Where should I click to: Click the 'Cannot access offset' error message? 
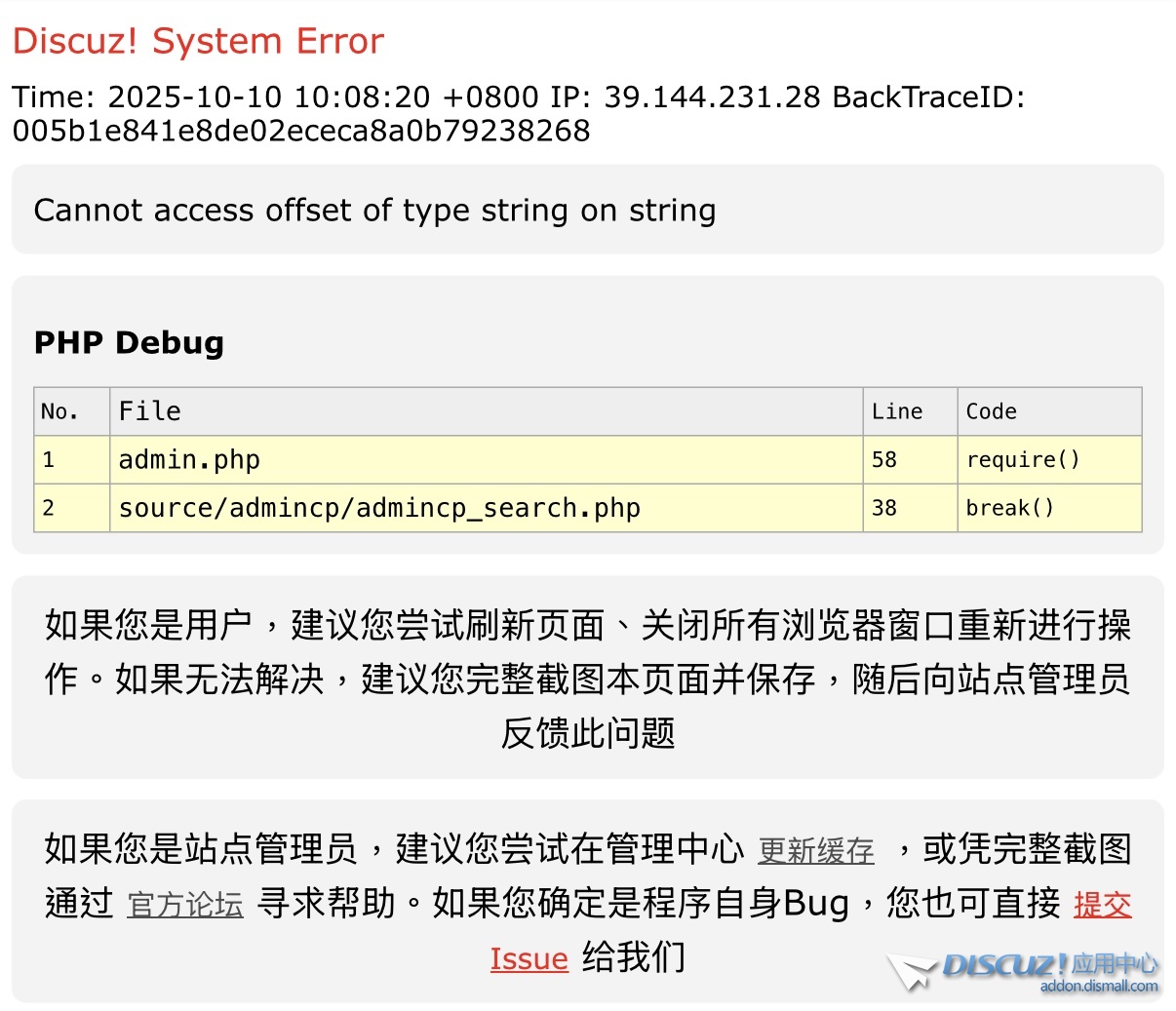tap(374, 211)
